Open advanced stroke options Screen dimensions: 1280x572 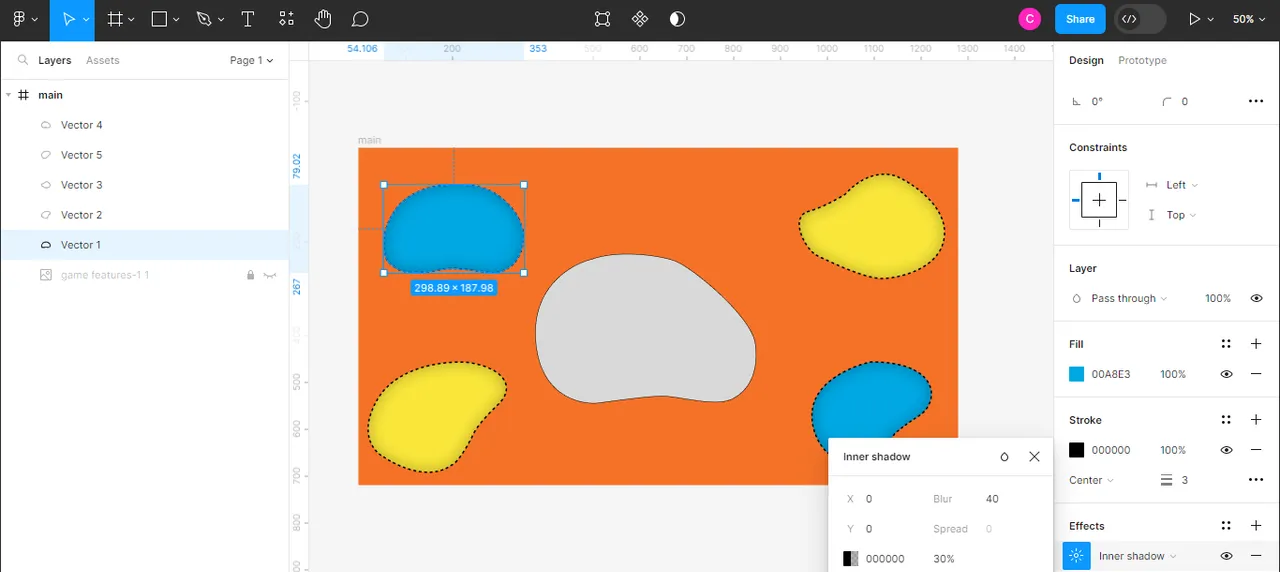tap(1256, 480)
